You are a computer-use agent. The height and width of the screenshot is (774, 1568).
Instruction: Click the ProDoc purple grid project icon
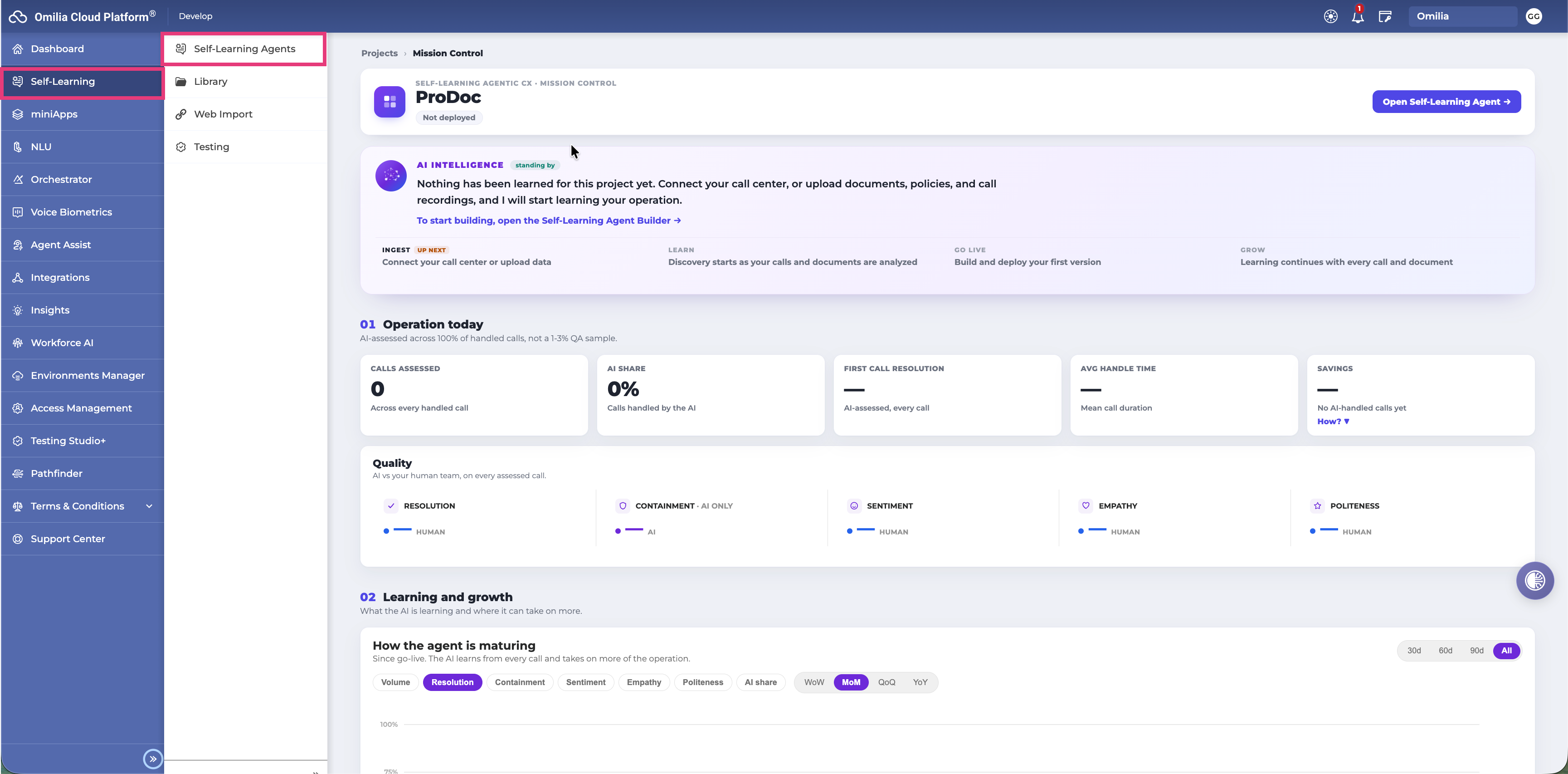(x=390, y=101)
